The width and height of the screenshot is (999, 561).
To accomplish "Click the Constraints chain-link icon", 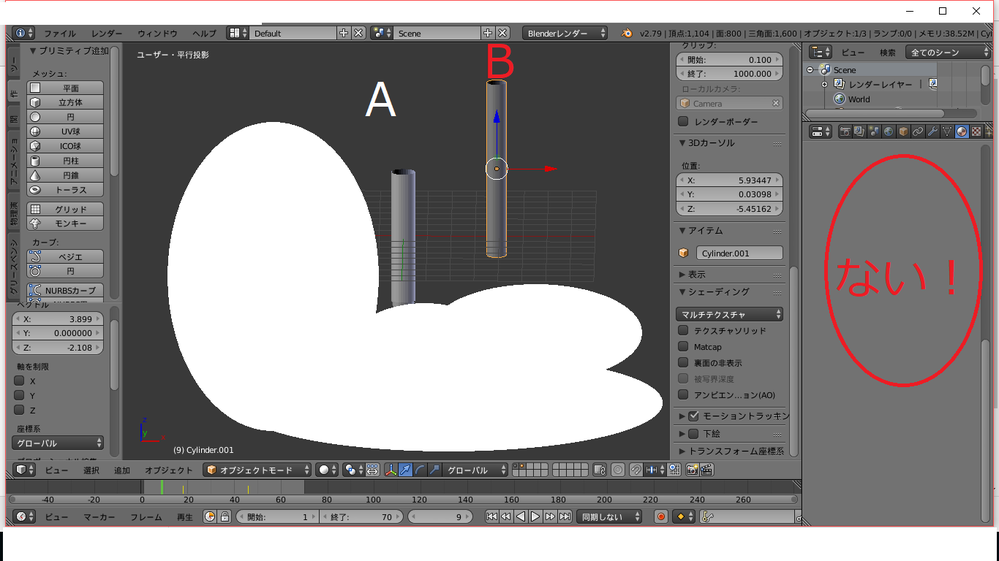I will (918, 131).
